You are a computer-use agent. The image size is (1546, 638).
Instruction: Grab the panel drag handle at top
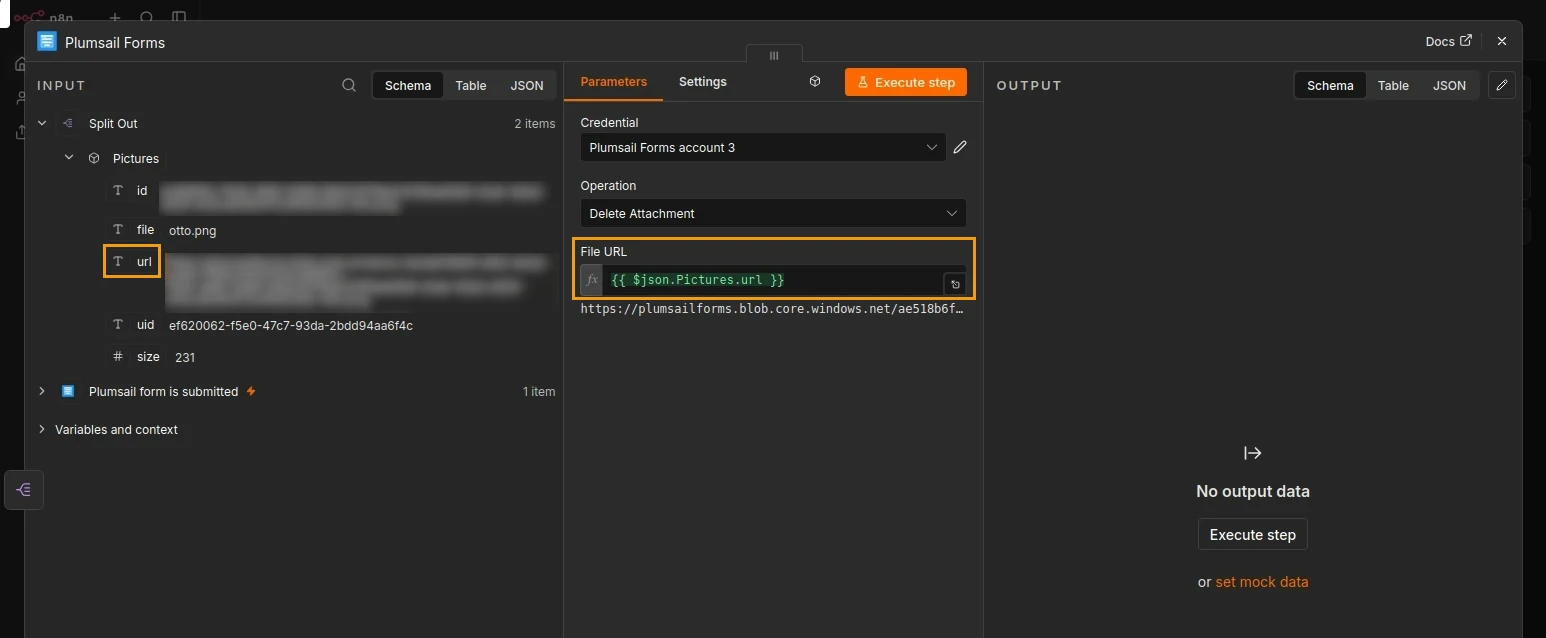(x=774, y=56)
